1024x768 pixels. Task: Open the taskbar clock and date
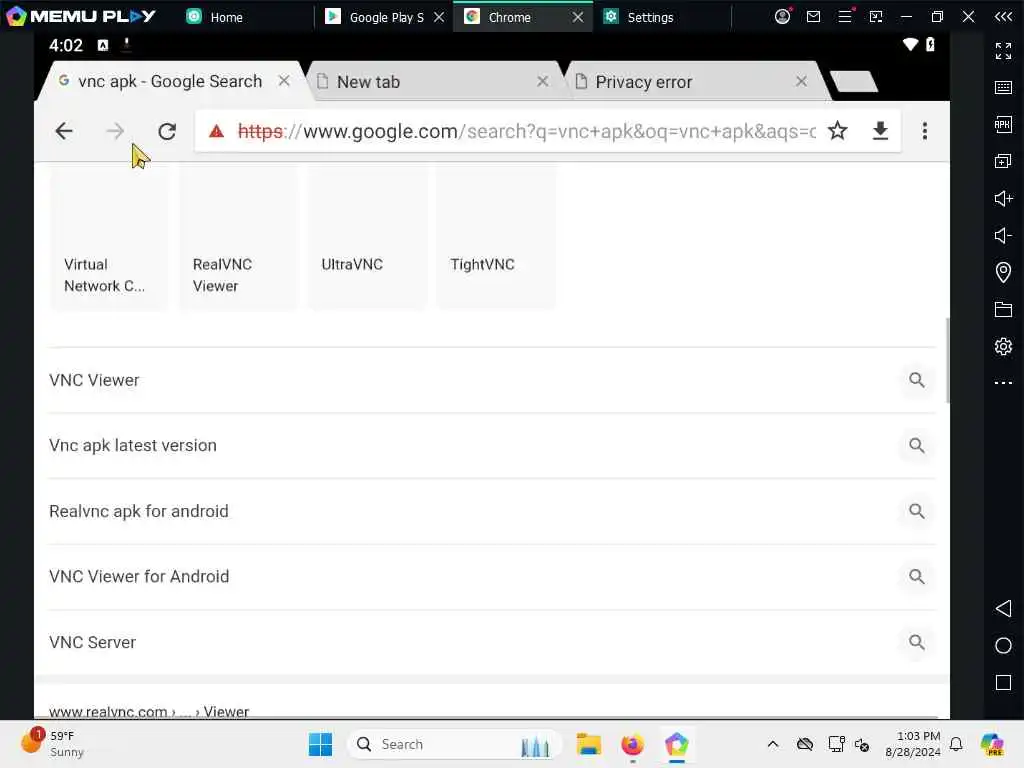pyautogui.click(x=912, y=744)
